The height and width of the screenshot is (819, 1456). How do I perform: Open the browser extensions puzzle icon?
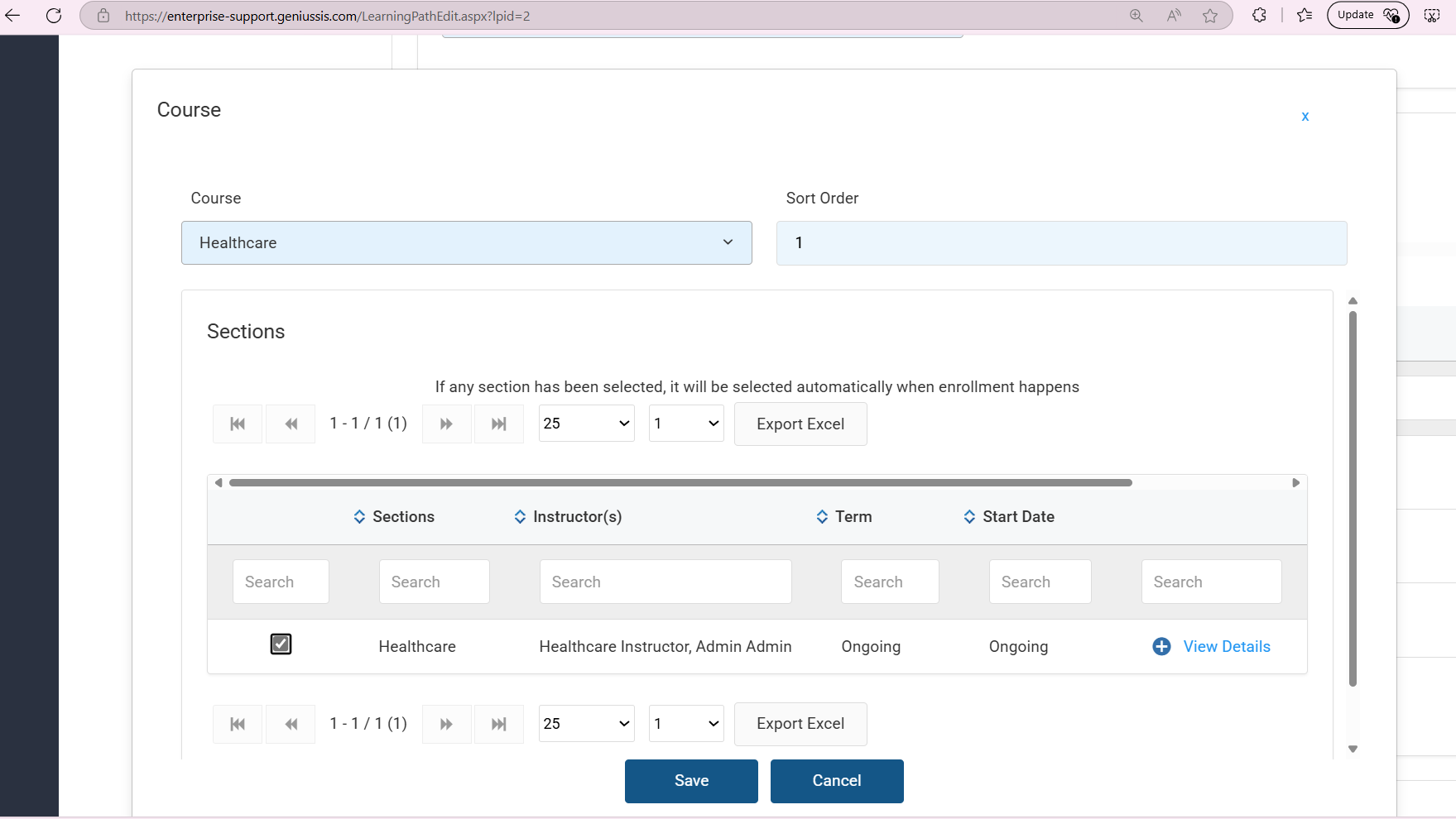click(1259, 16)
